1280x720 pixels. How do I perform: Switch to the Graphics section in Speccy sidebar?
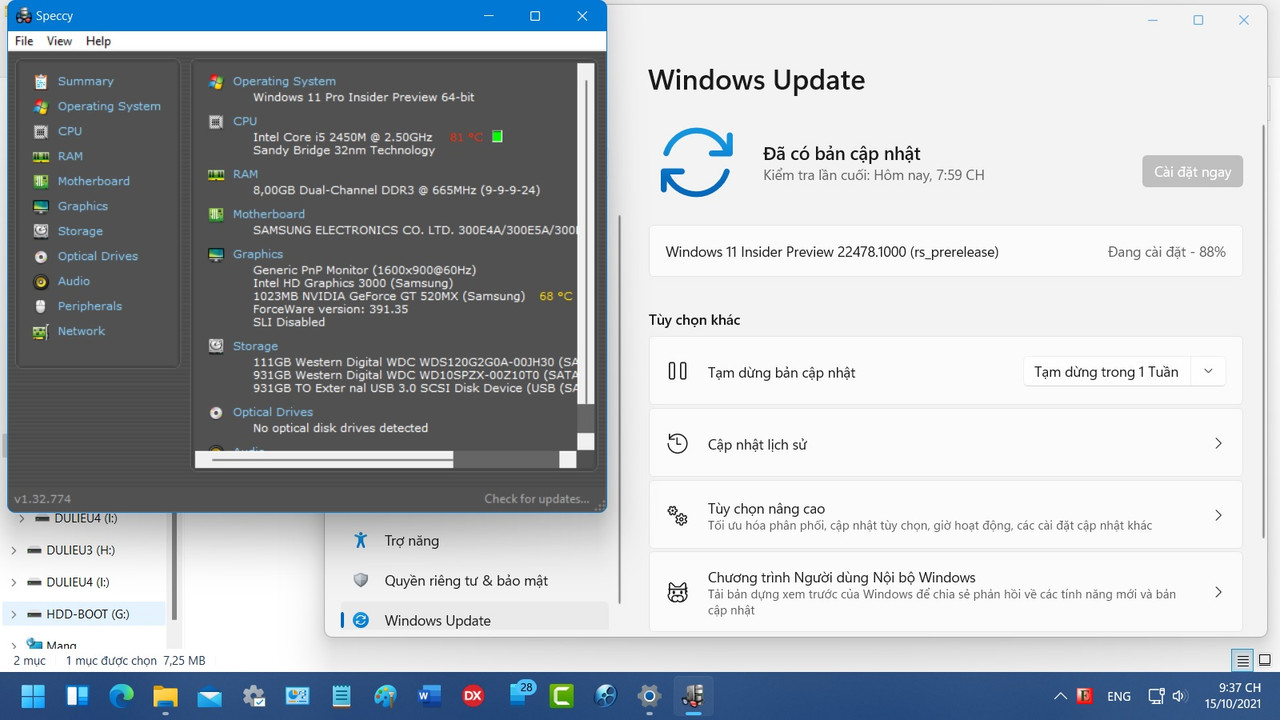83,206
